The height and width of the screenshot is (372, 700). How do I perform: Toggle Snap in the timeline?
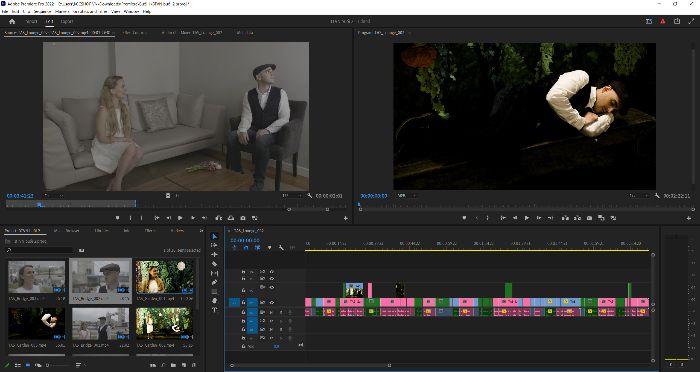click(246, 247)
